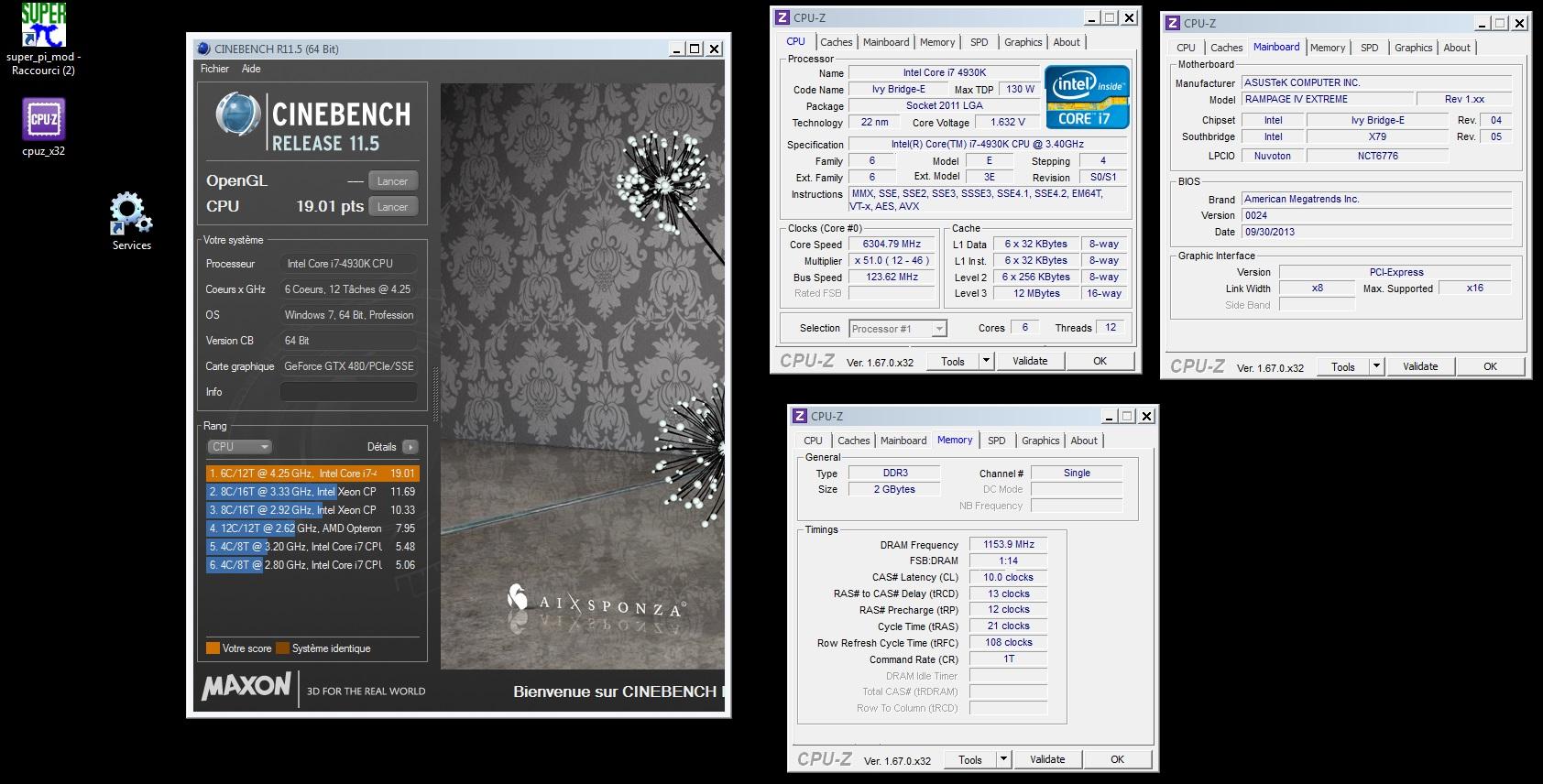Viewport: 1543px width, 784px height.
Task: Click OK in CPU-Z Mainboard window
Action: [x=1491, y=366]
